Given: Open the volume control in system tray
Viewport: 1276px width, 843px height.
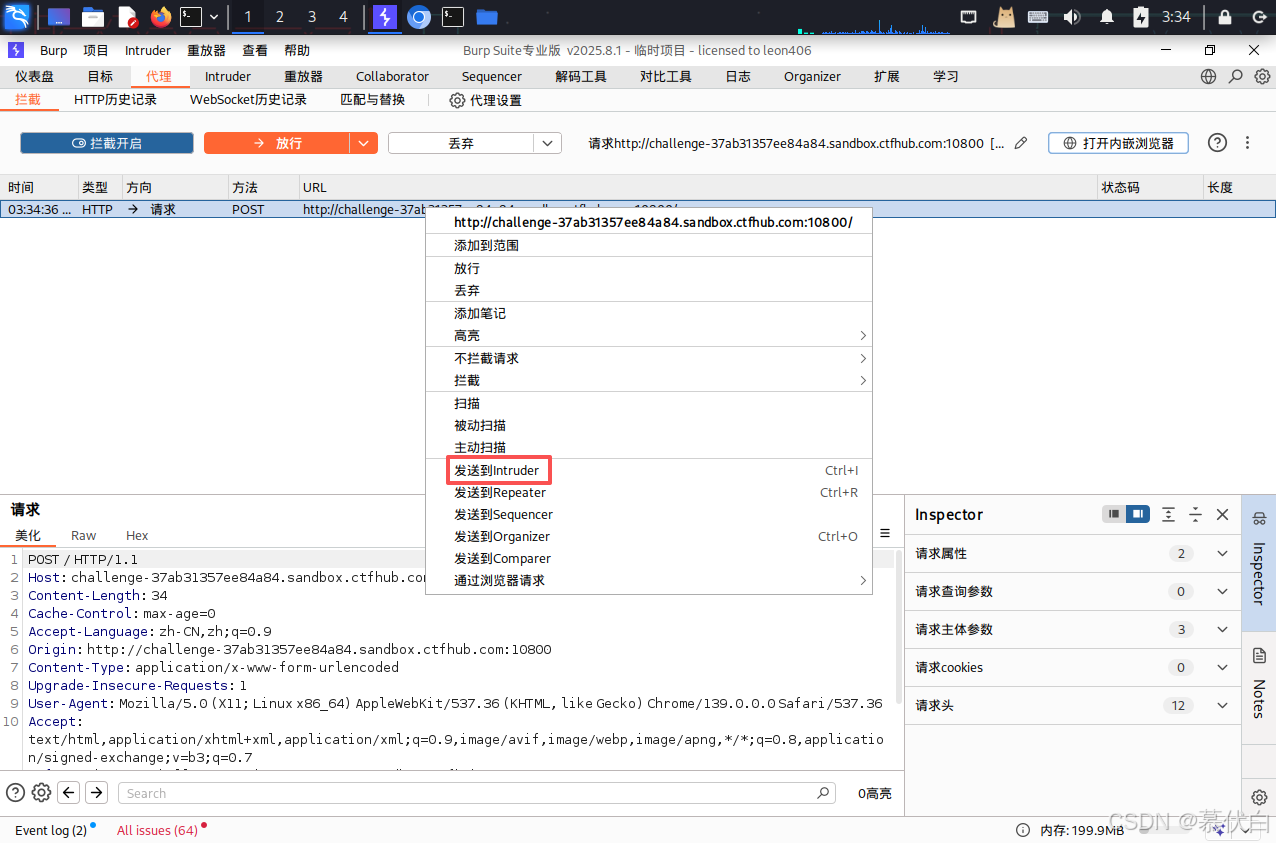Looking at the screenshot, I should coord(1072,16).
